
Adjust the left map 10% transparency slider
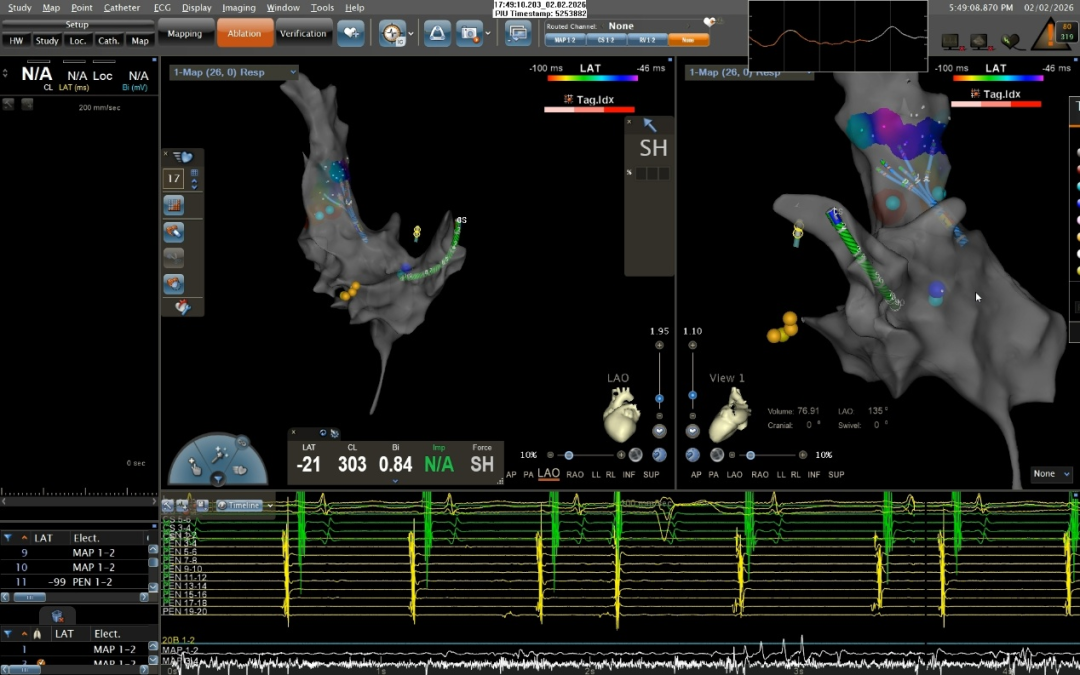(x=569, y=455)
